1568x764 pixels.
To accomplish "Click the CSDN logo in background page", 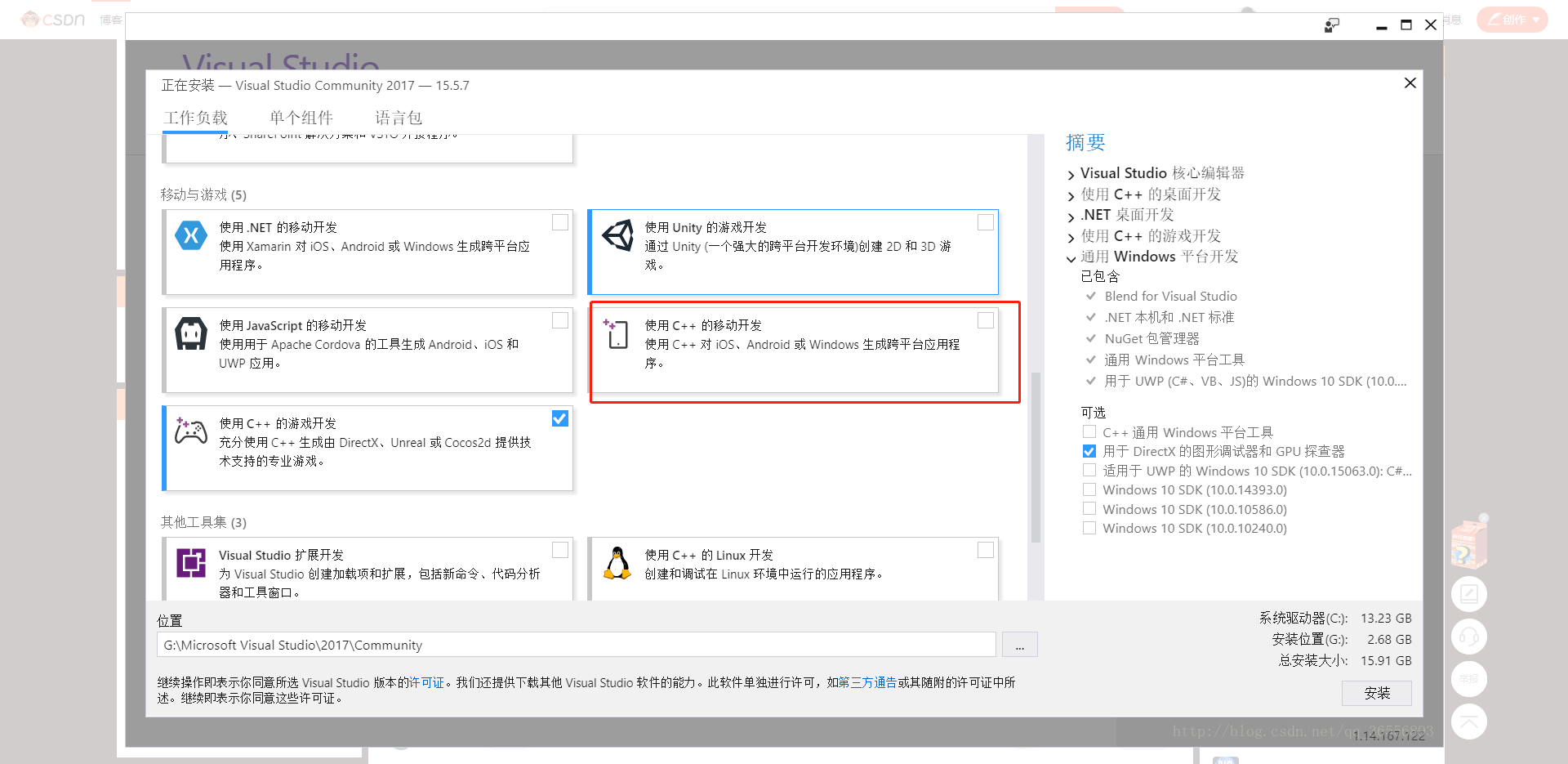I will pyautogui.click(x=53, y=19).
